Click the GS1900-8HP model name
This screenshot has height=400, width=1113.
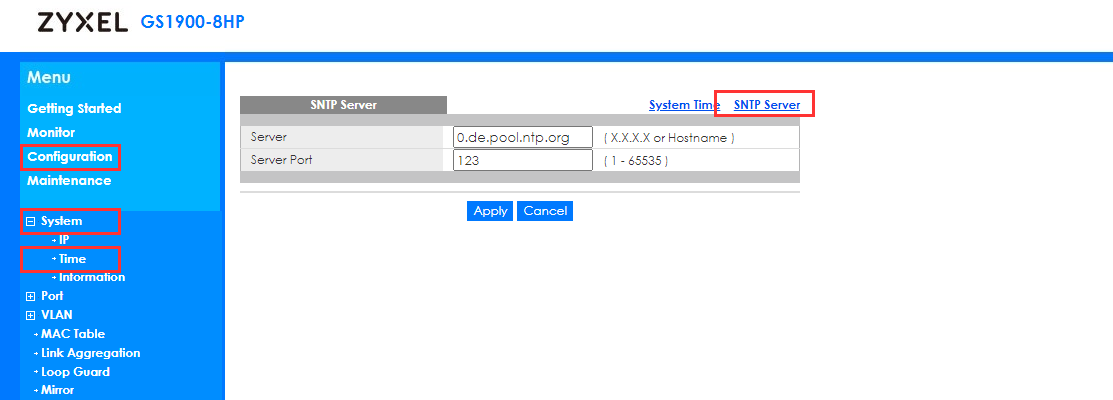[x=192, y=22]
